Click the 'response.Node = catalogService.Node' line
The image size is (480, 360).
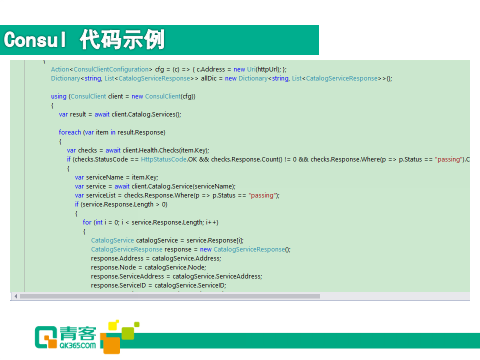pos(149,267)
